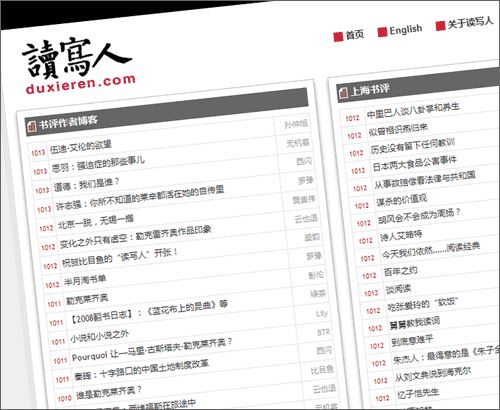
Task: Open the 上海书评 article about 张爱玲的"软饭"
Action: (x=423, y=303)
